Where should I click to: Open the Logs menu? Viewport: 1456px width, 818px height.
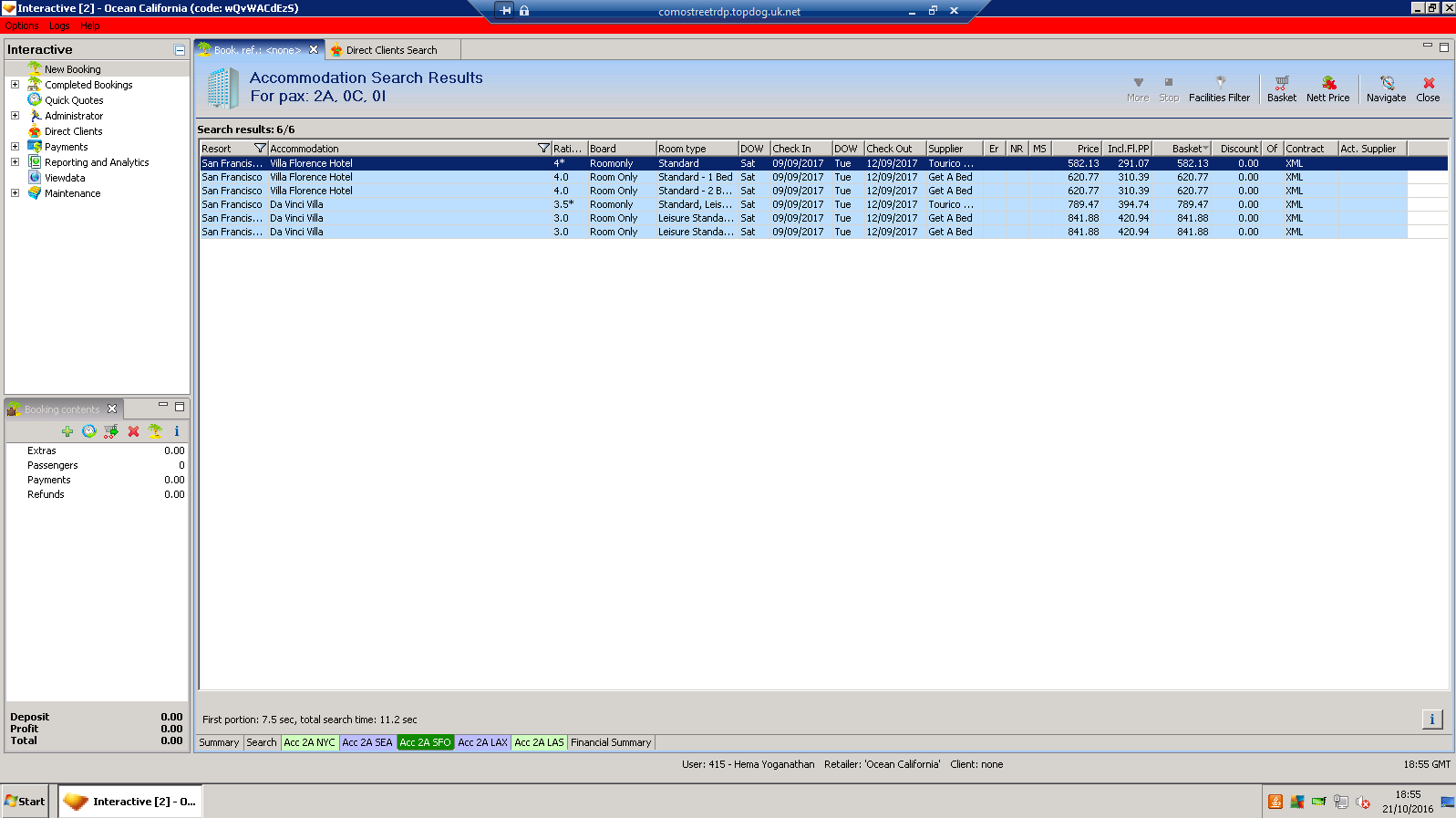point(59,26)
